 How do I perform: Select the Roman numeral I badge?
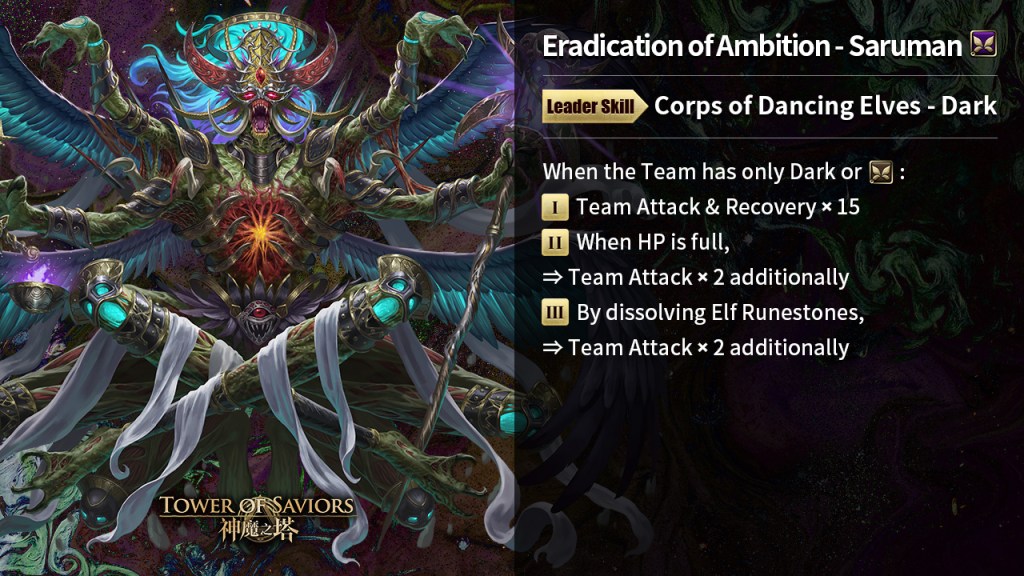[554, 208]
